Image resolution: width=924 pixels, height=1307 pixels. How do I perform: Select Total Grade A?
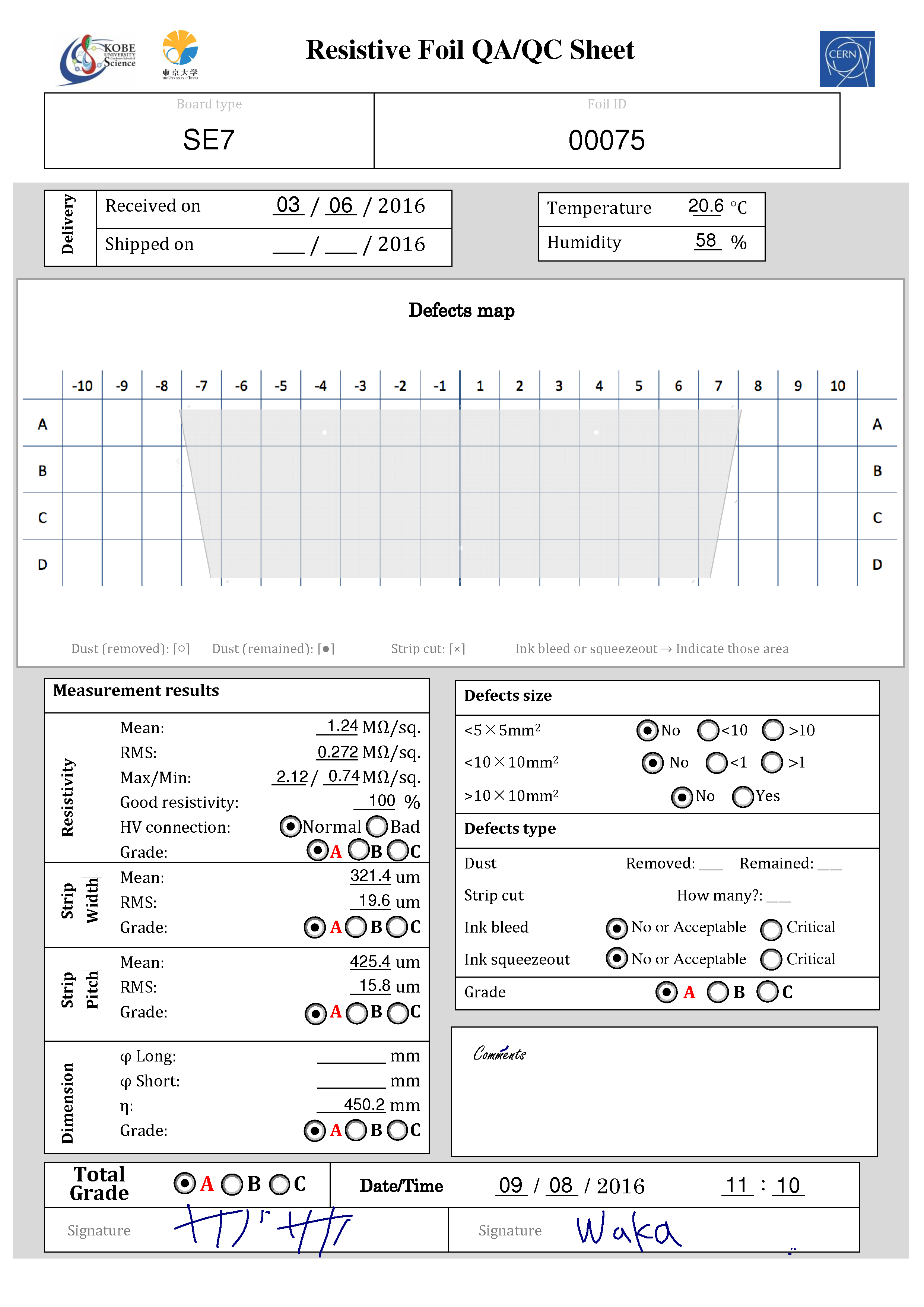coord(184,1183)
